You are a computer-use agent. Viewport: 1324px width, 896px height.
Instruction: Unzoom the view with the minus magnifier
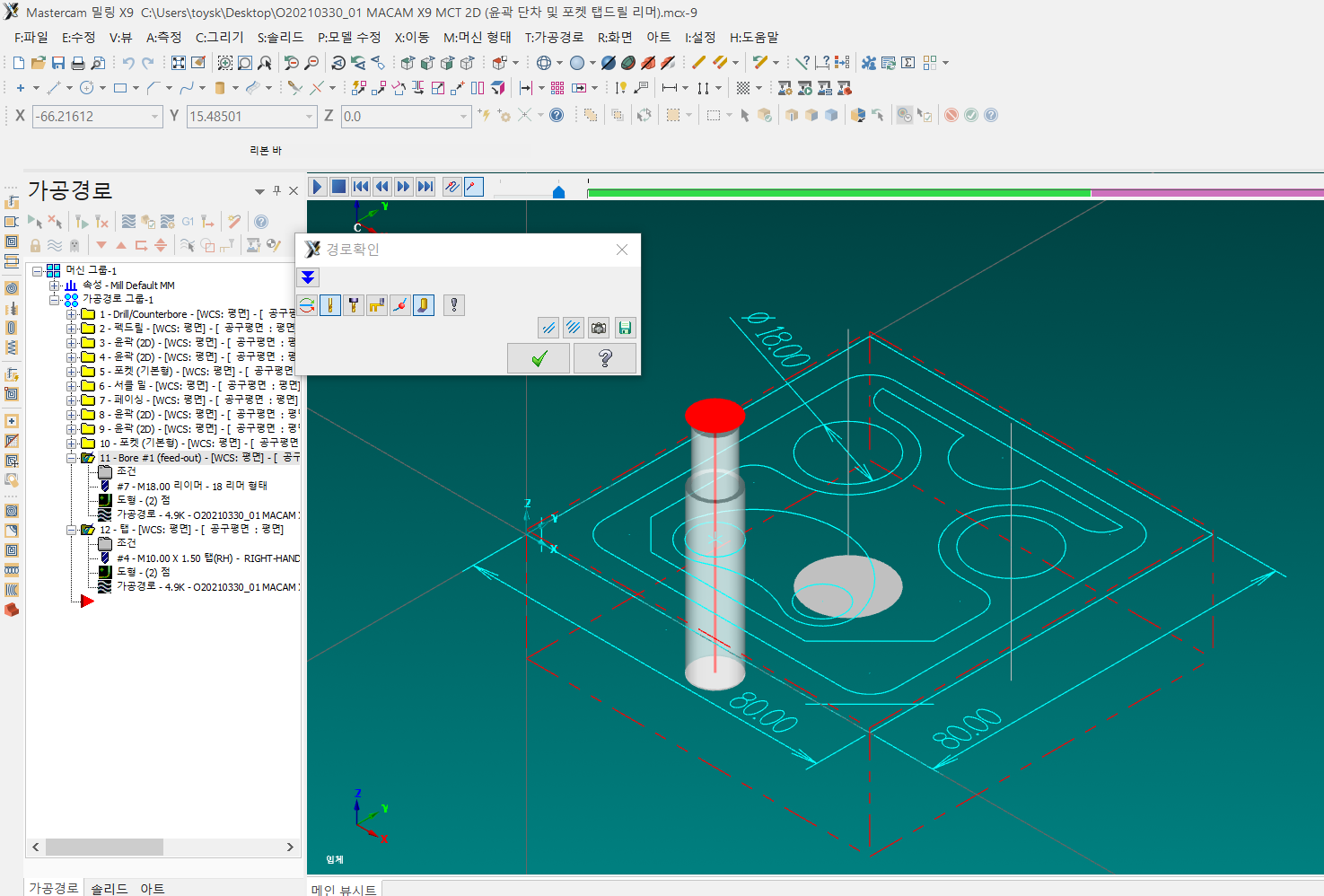click(311, 63)
